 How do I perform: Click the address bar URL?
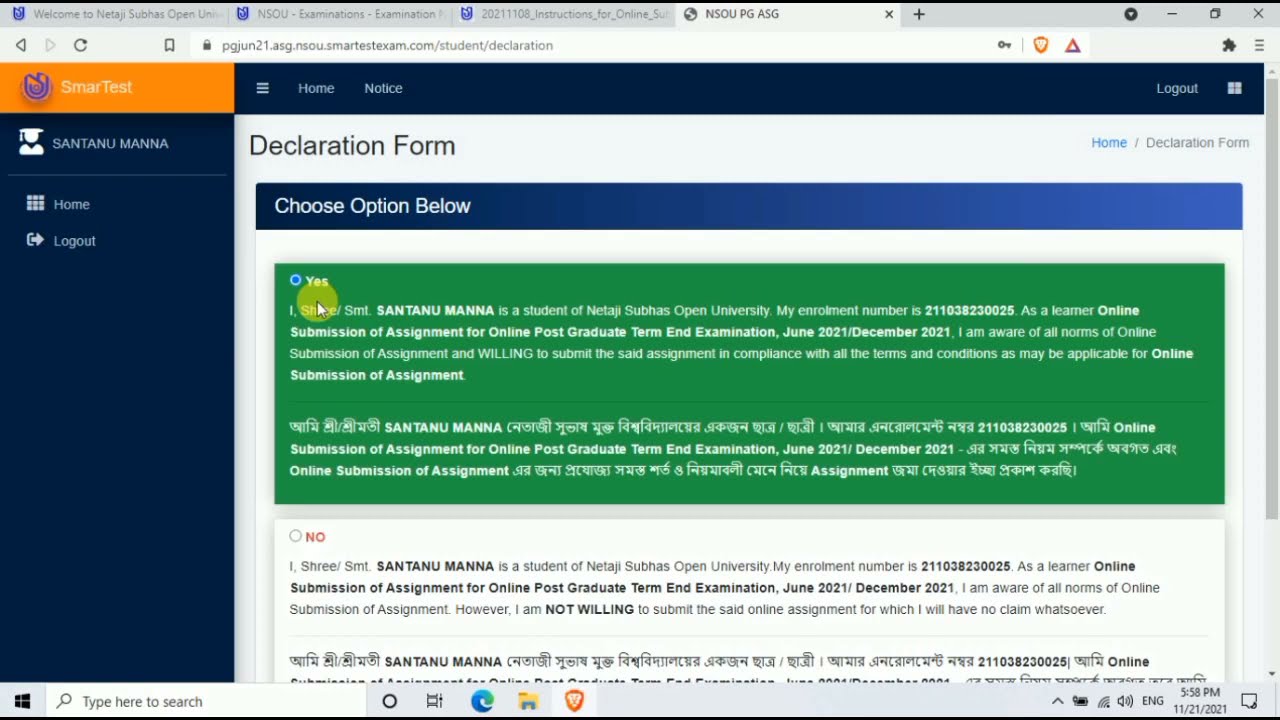[387, 45]
